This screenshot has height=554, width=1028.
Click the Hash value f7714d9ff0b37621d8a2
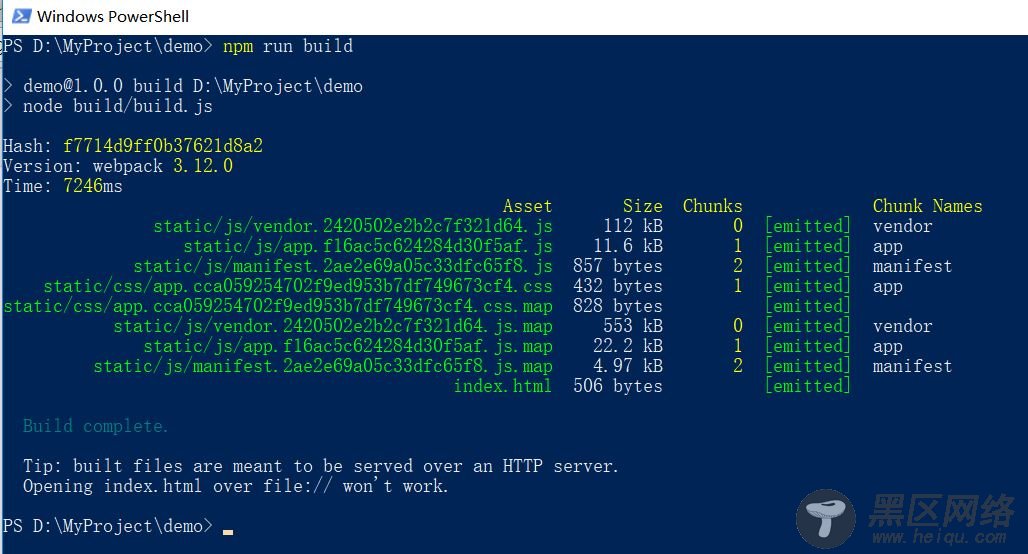[x=163, y=146]
